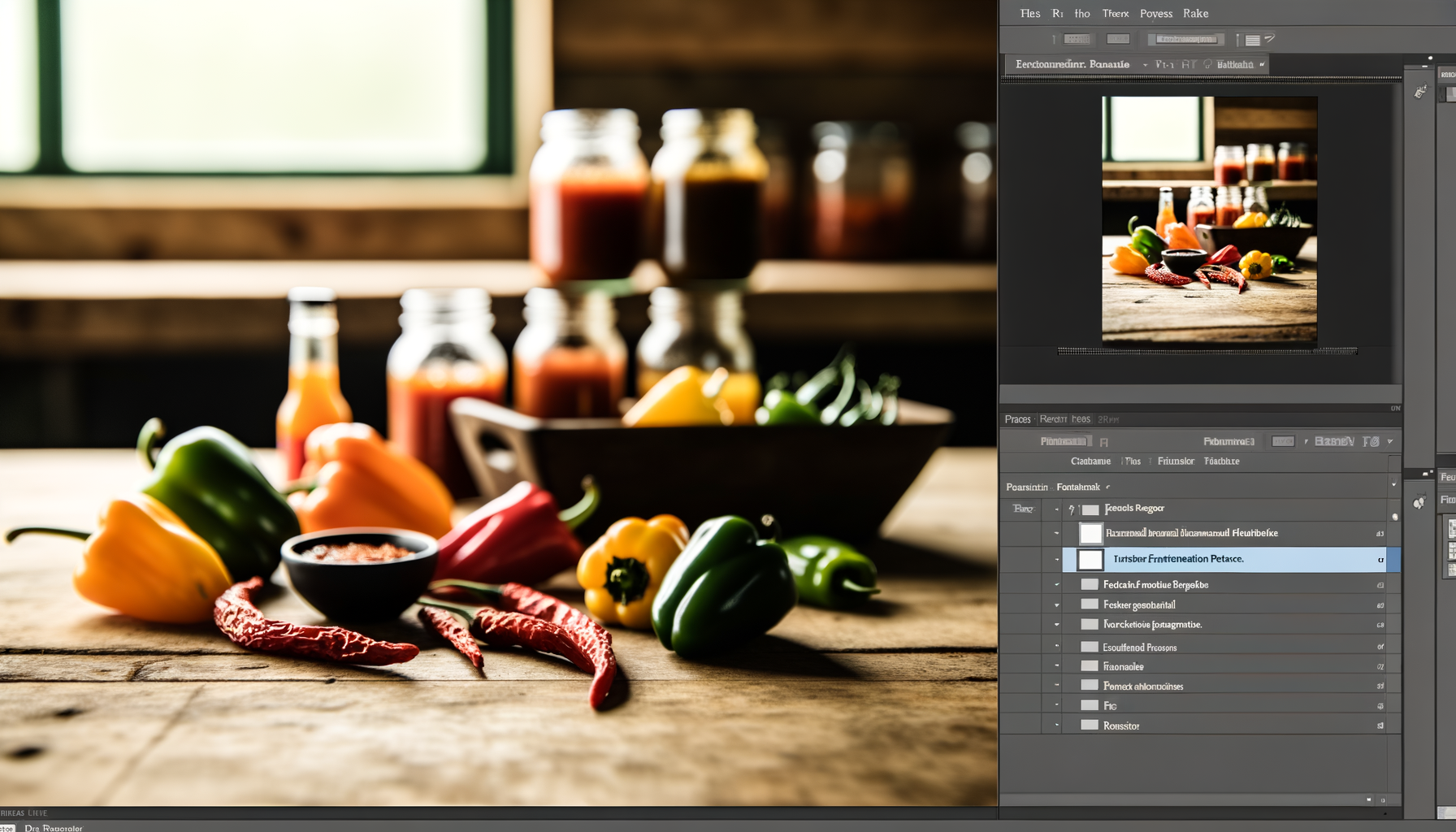Viewport: 1456px width, 832px height.
Task: Click the blob icon in right strip
Action: pyautogui.click(x=1419, y=503)
